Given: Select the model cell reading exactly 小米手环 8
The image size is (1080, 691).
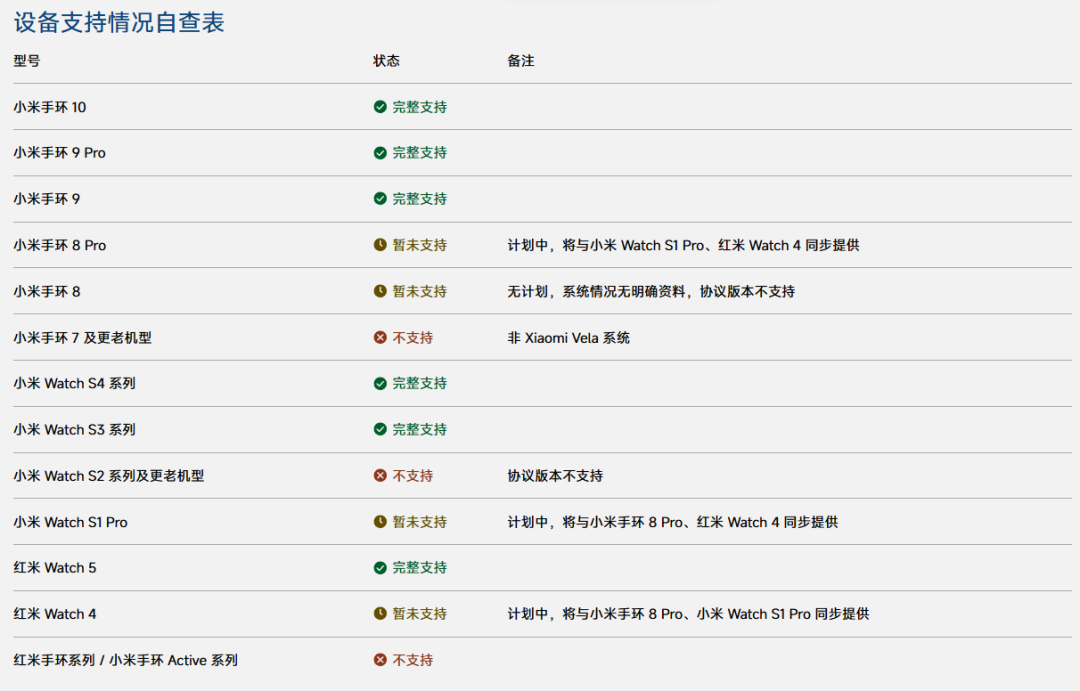Looking at the screenshot, I should (x=47, y=291).
